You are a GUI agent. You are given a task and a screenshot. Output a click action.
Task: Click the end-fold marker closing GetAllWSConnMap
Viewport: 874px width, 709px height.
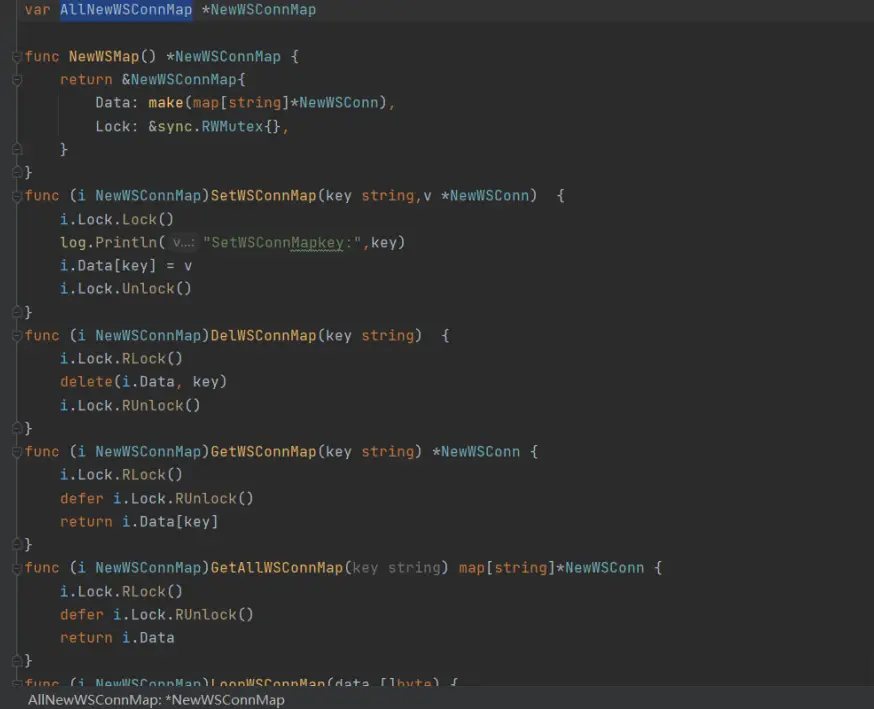click(x=17, y=660)
